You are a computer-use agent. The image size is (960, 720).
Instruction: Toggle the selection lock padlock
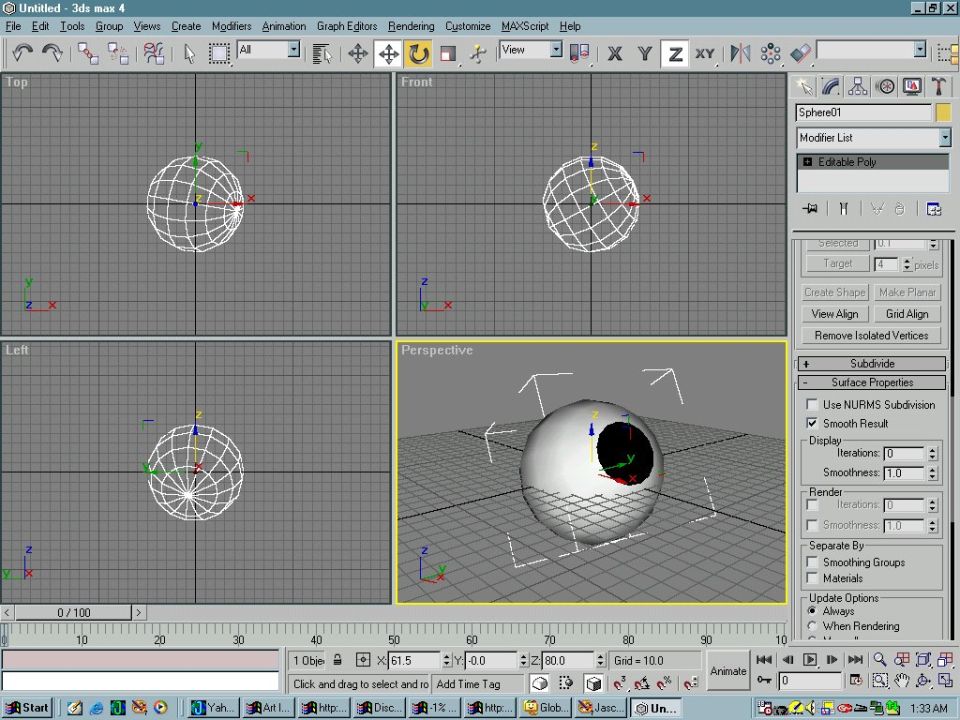coord(337,660)
